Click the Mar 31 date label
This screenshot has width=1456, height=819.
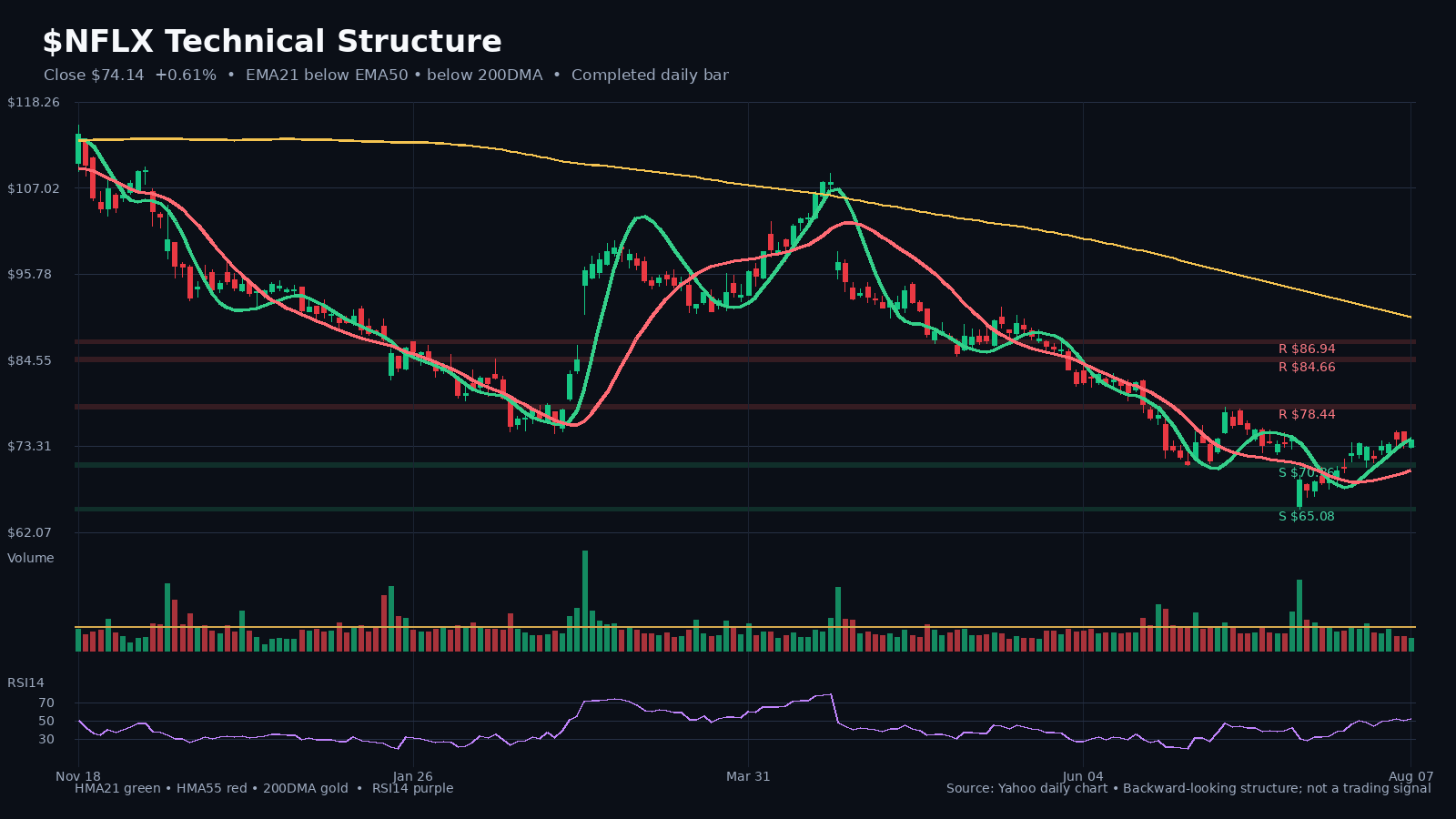coord(748,776)
